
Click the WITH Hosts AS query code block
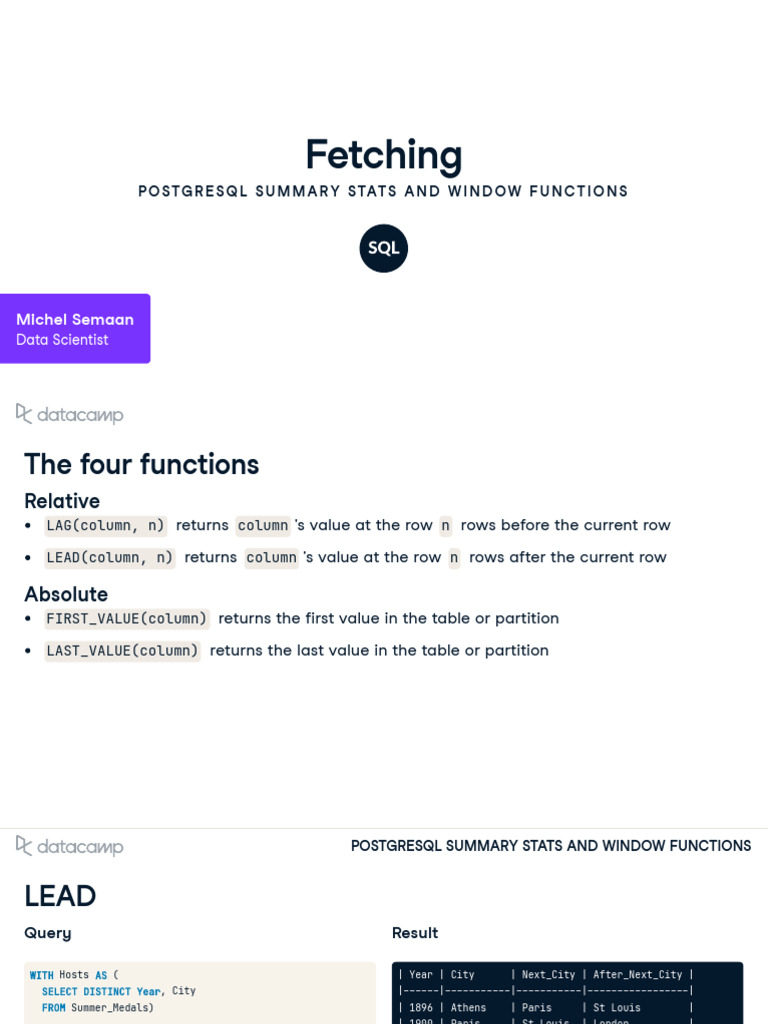pos(200,992)
